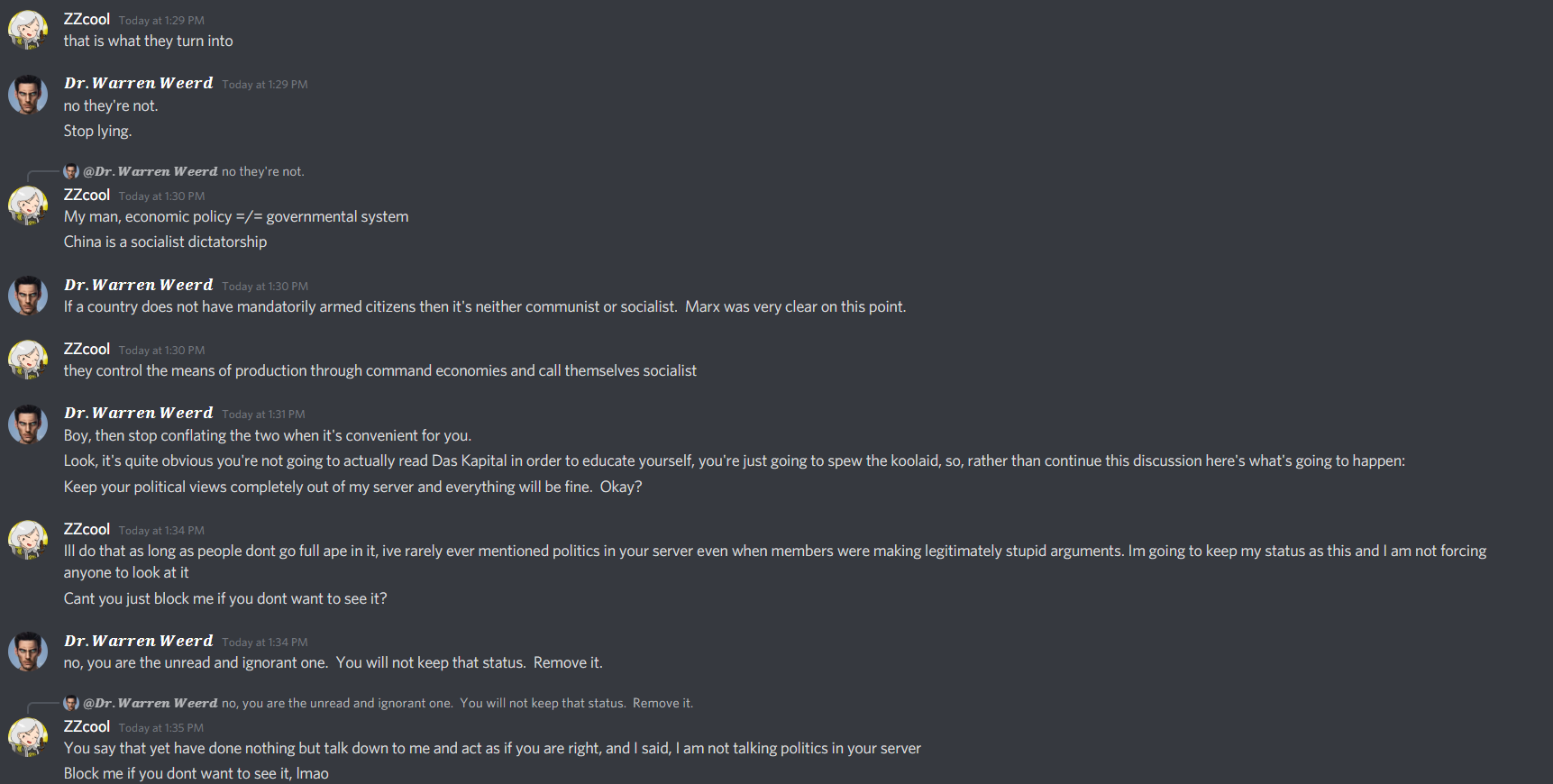This screenshot has width=1553, height=784.
Task: Click Dr. Warren Weerd's avatar on the 'Stop lying' message
Action: coord(28,95)
